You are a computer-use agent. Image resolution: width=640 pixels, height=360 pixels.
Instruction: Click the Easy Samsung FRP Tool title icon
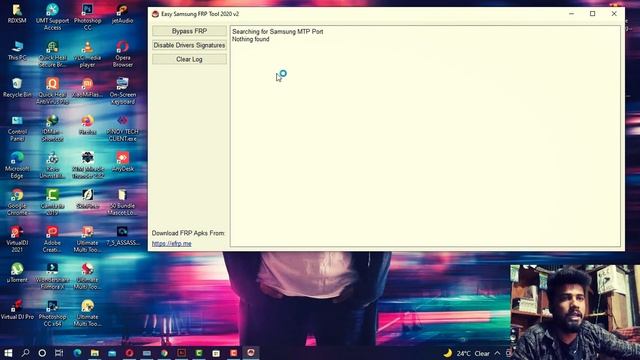click(x=155, y=14)
